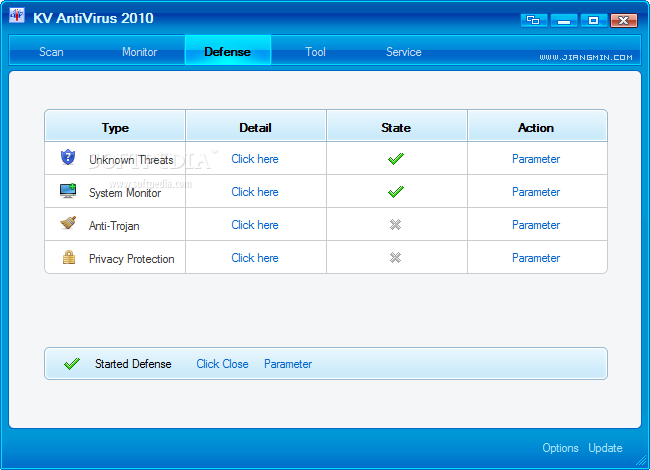Select the Unknown Threats row label
This screenshot has width=650, height=470.
(x=131, y=160)
